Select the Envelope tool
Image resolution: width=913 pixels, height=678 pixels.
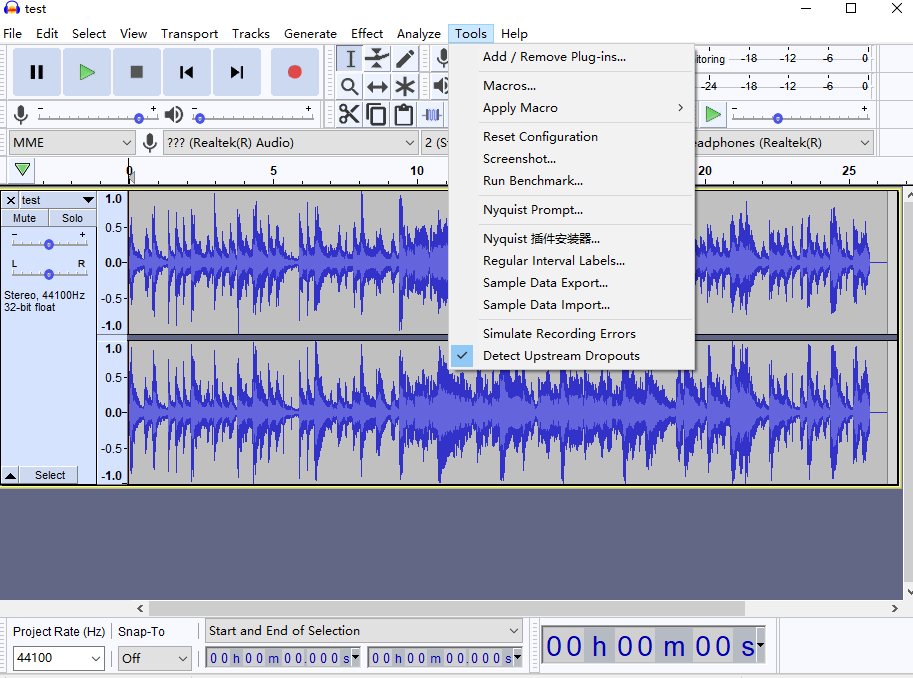coord(377,58)
